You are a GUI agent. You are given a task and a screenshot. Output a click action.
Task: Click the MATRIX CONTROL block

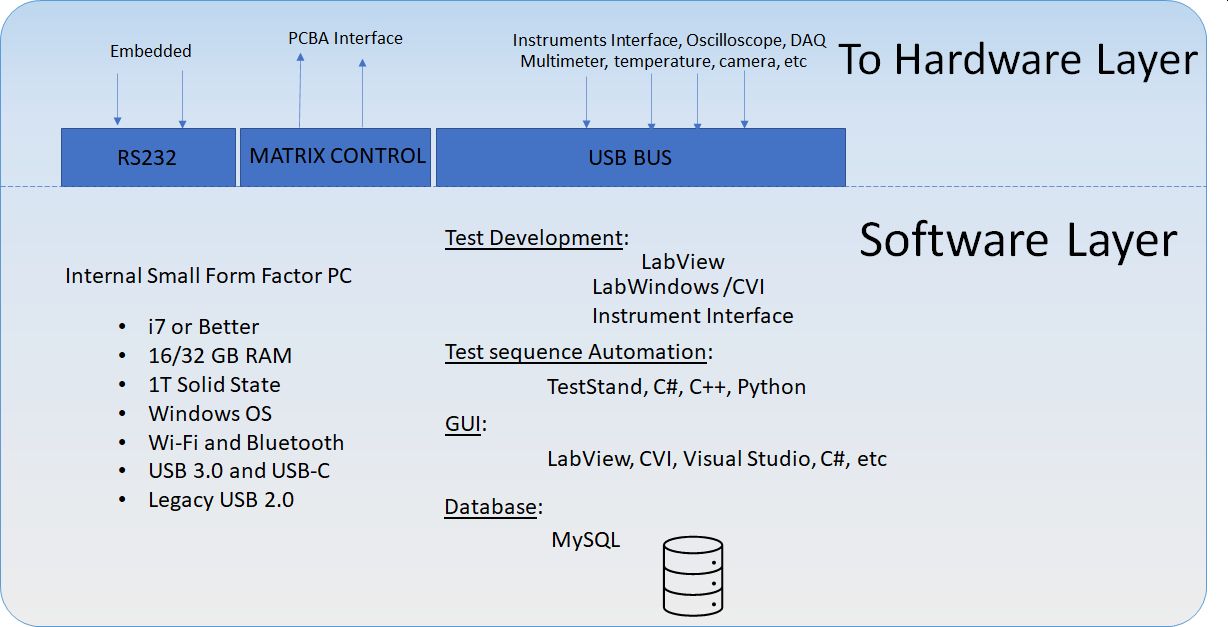(336, 156)
